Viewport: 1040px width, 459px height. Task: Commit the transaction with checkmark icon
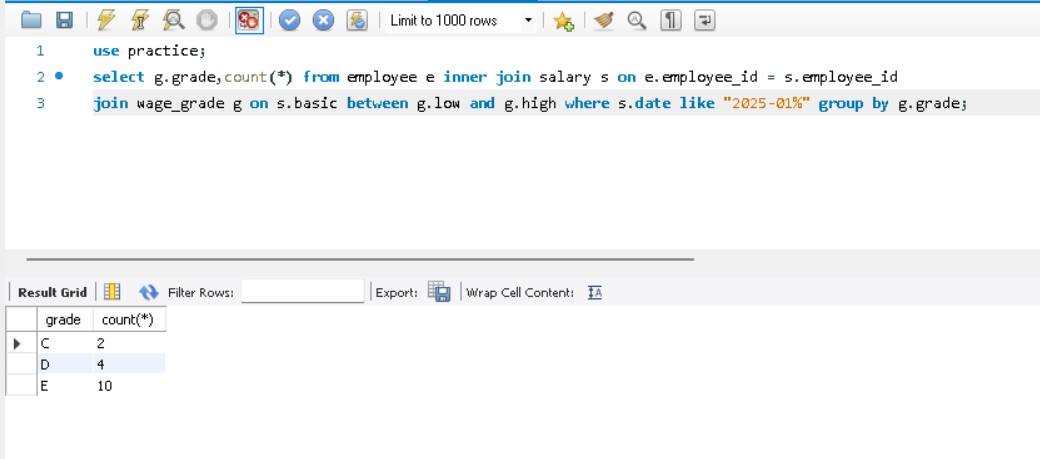click(290, 21)
